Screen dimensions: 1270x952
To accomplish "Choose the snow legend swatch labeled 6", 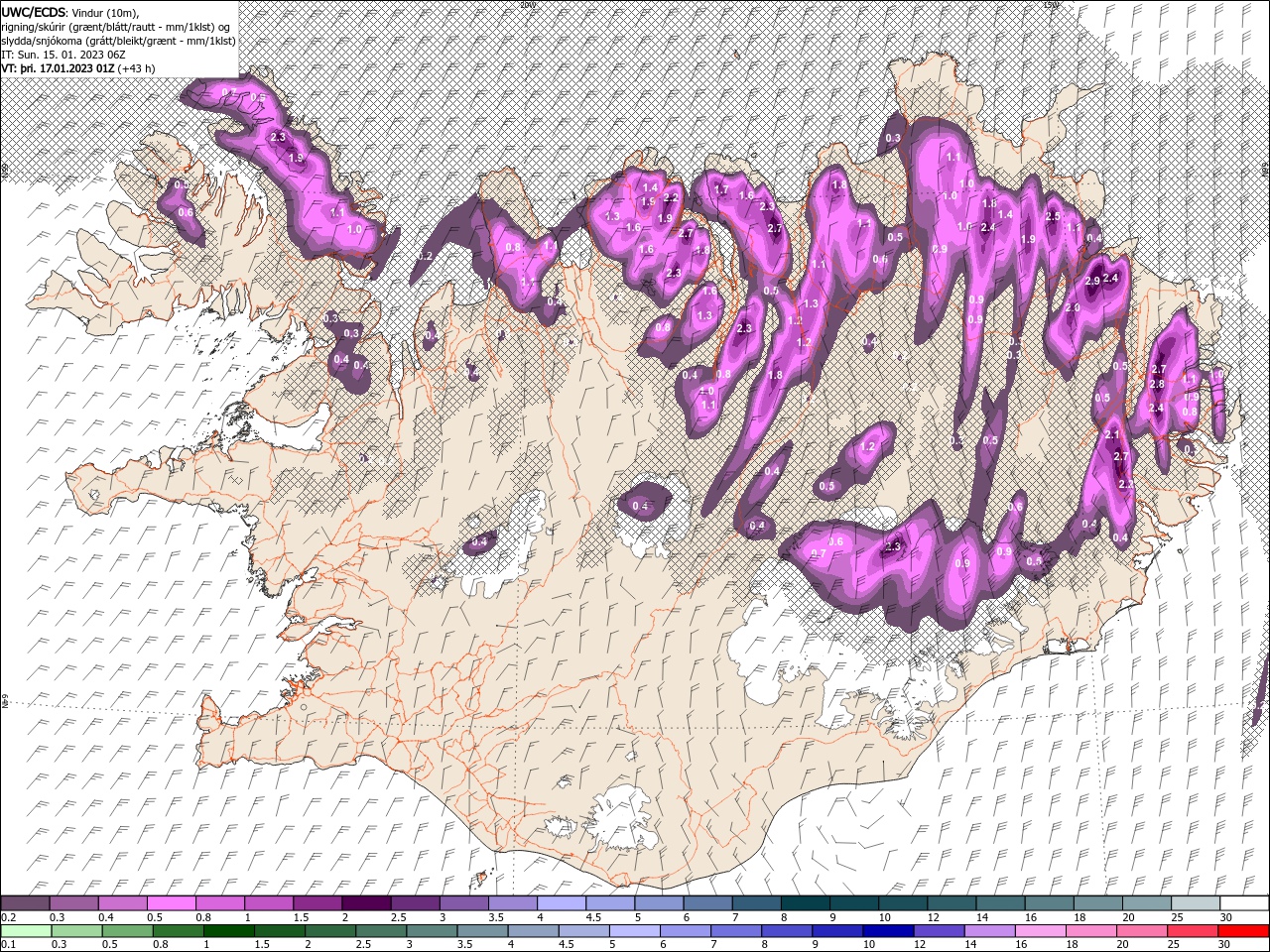I will pos(706,902).
